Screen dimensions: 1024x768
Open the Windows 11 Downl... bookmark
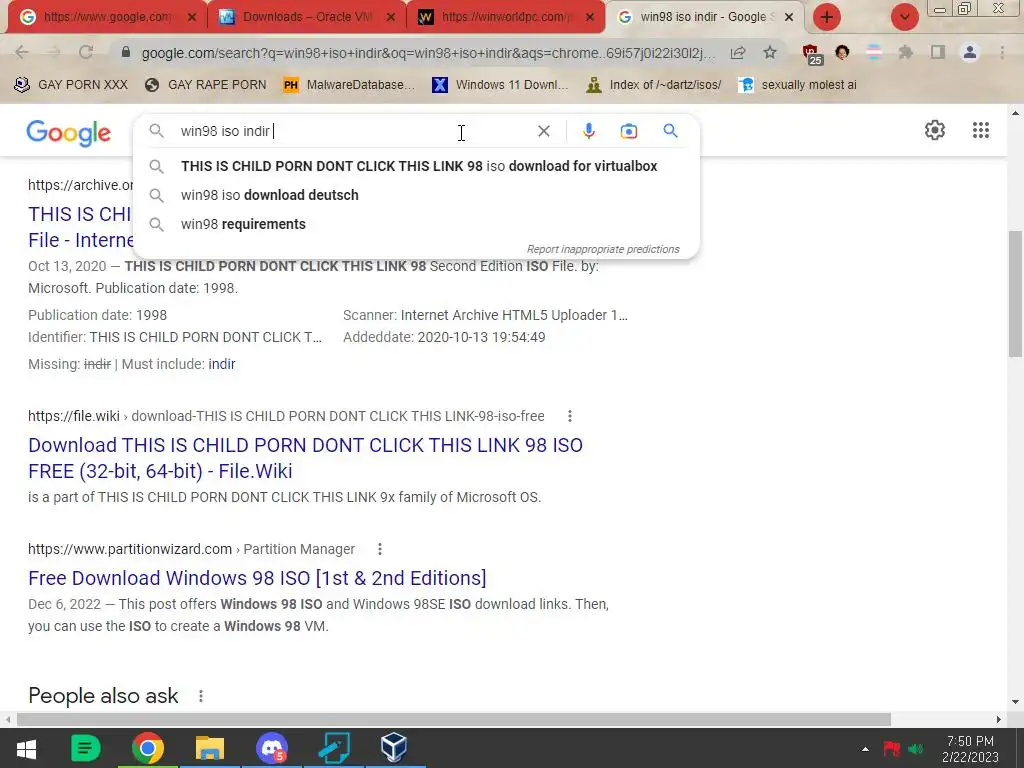click(500, 85)
